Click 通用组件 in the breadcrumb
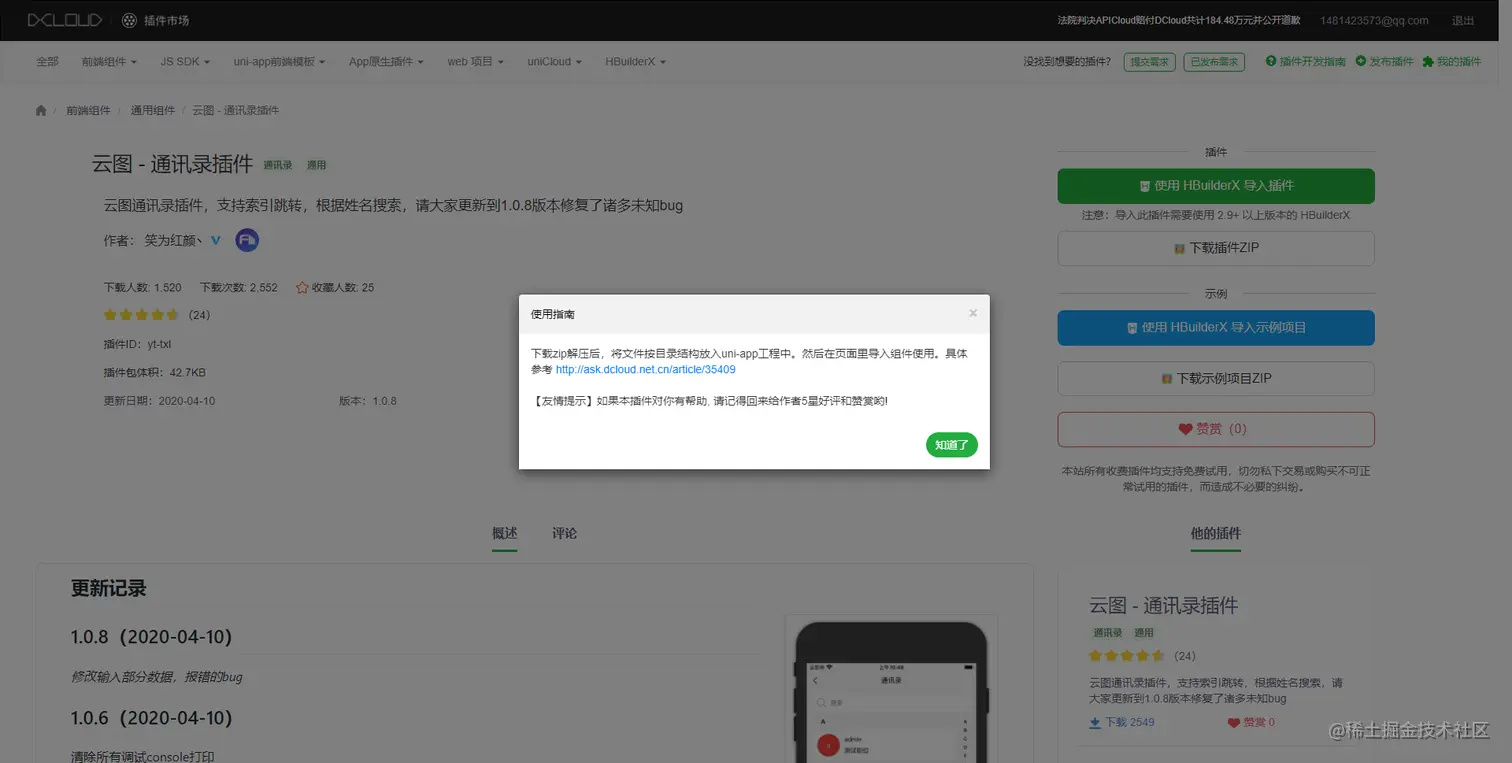The image size is (1512, 763). pos(152,110)
